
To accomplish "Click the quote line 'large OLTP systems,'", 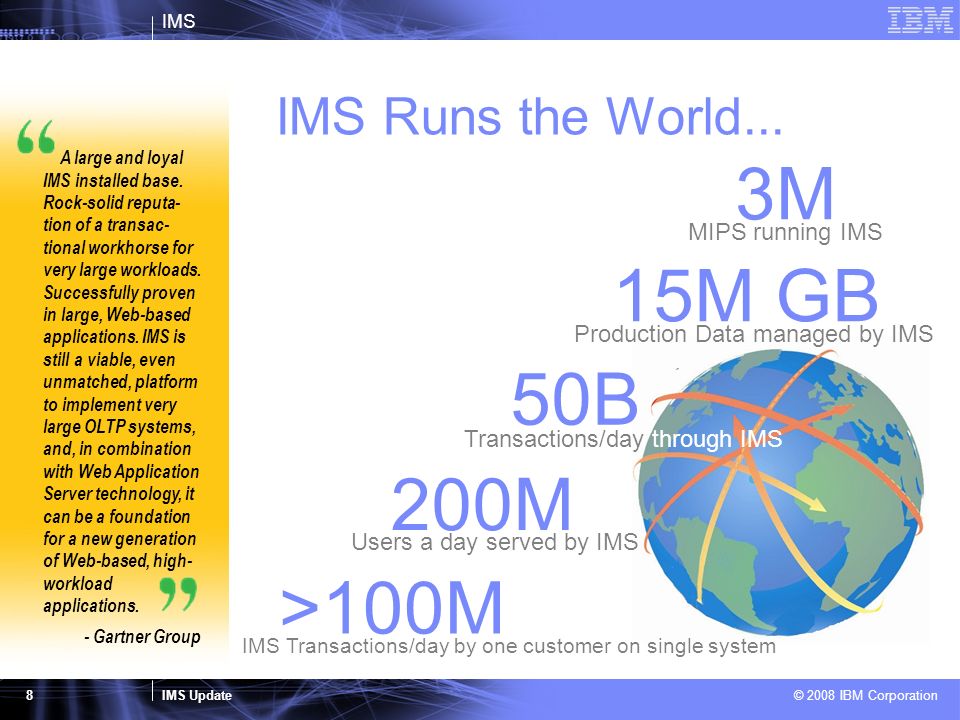I will tap(119, 426).
